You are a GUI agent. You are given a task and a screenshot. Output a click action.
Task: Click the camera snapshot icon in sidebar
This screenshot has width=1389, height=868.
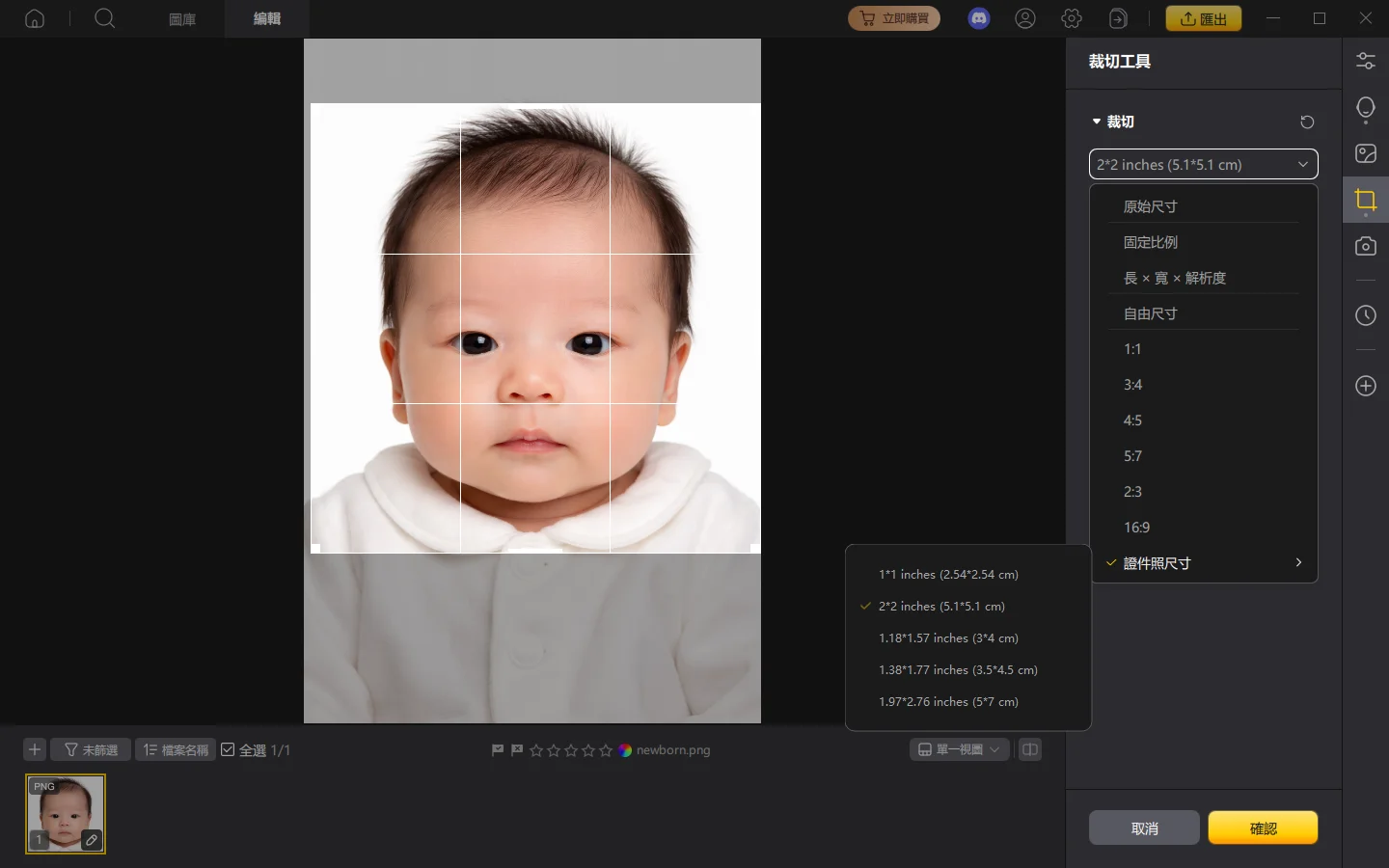[1366, 246]
